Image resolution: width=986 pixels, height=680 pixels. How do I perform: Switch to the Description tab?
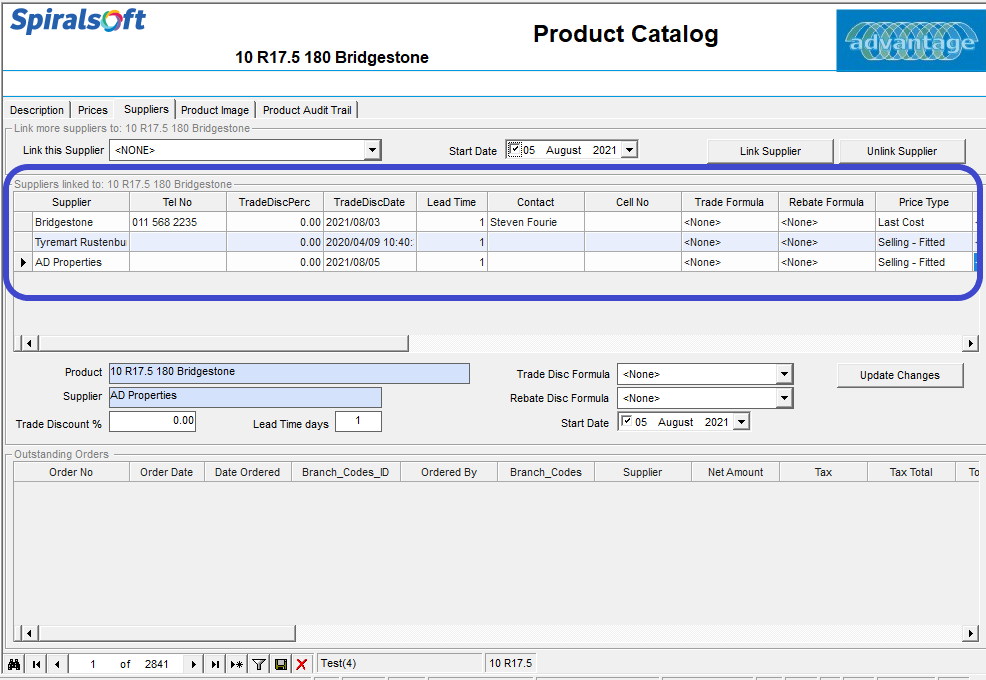coord(36,110)
